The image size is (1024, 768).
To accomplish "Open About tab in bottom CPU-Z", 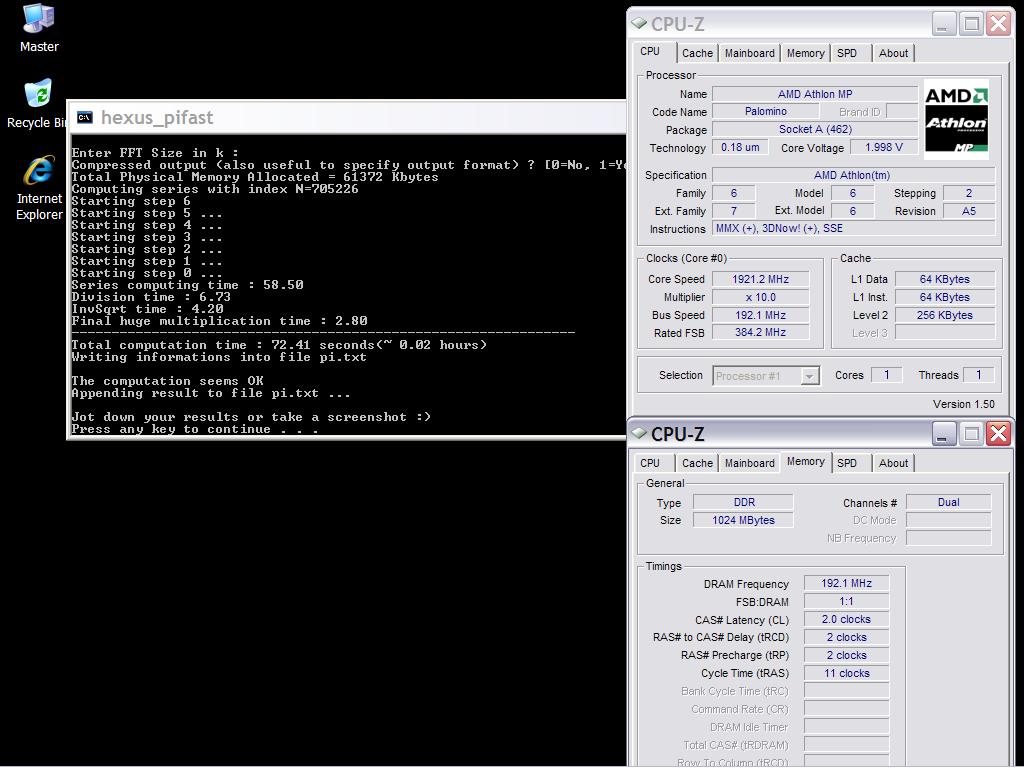I will (x=893, y=463).
